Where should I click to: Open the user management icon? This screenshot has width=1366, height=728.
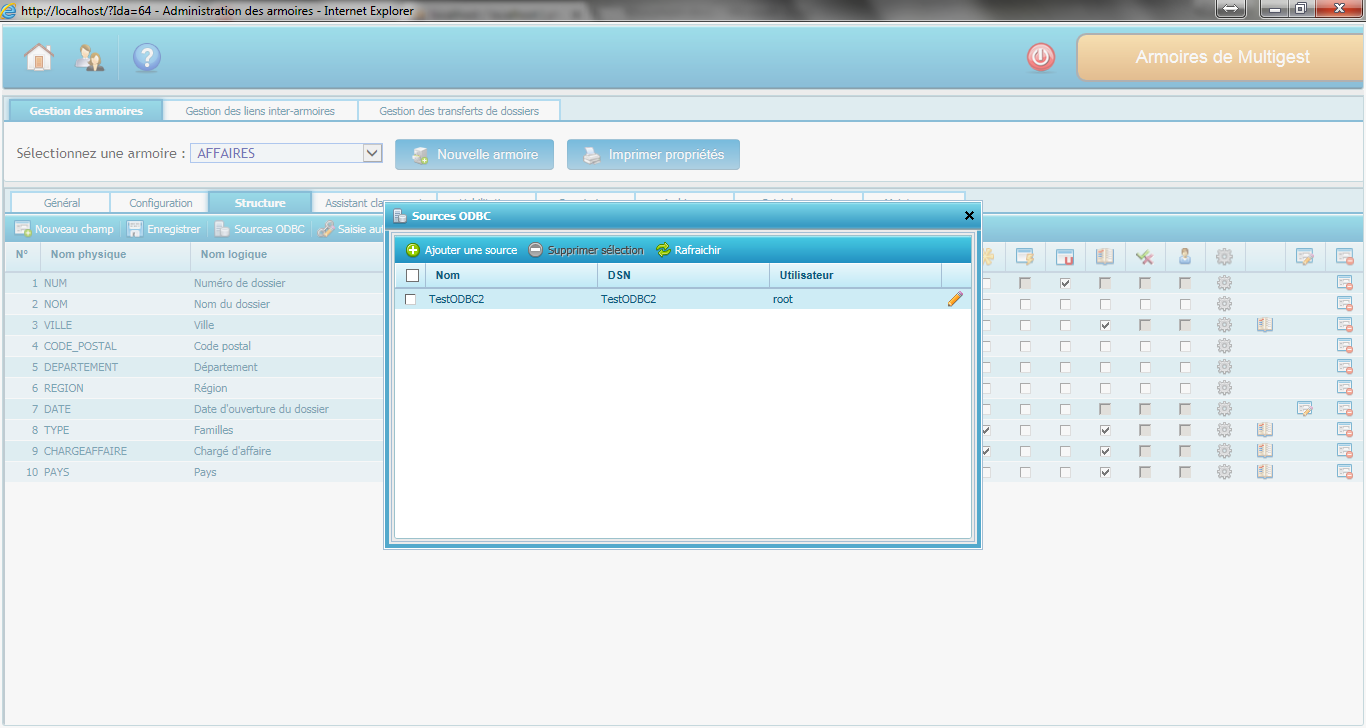coord(90,58)
